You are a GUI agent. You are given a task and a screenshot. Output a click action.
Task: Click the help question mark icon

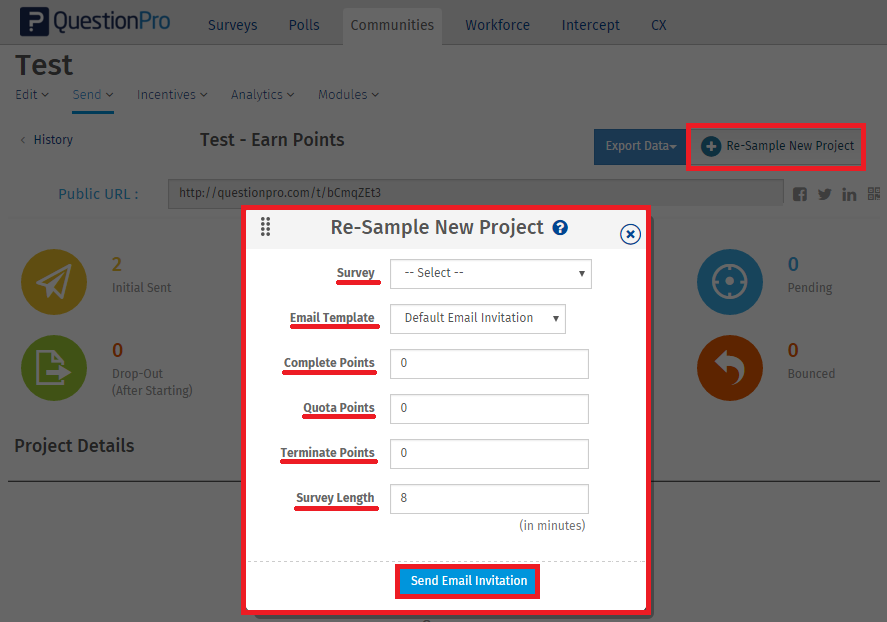click(560, 228)
